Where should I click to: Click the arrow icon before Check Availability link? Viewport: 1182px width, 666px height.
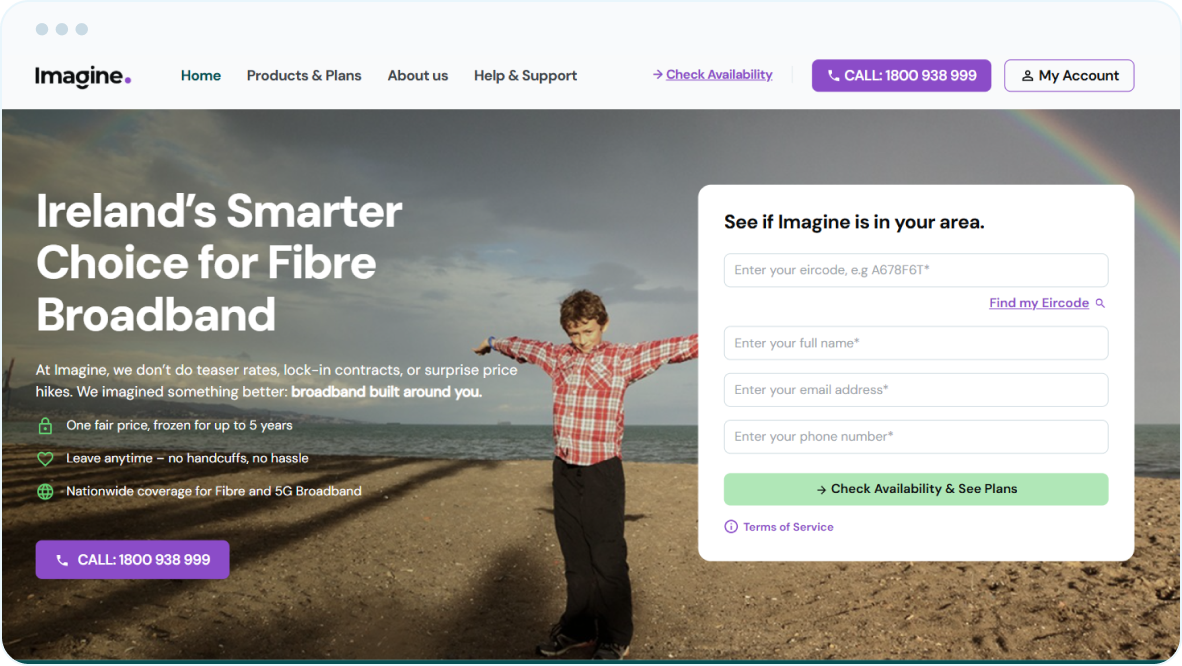point(657,75)
